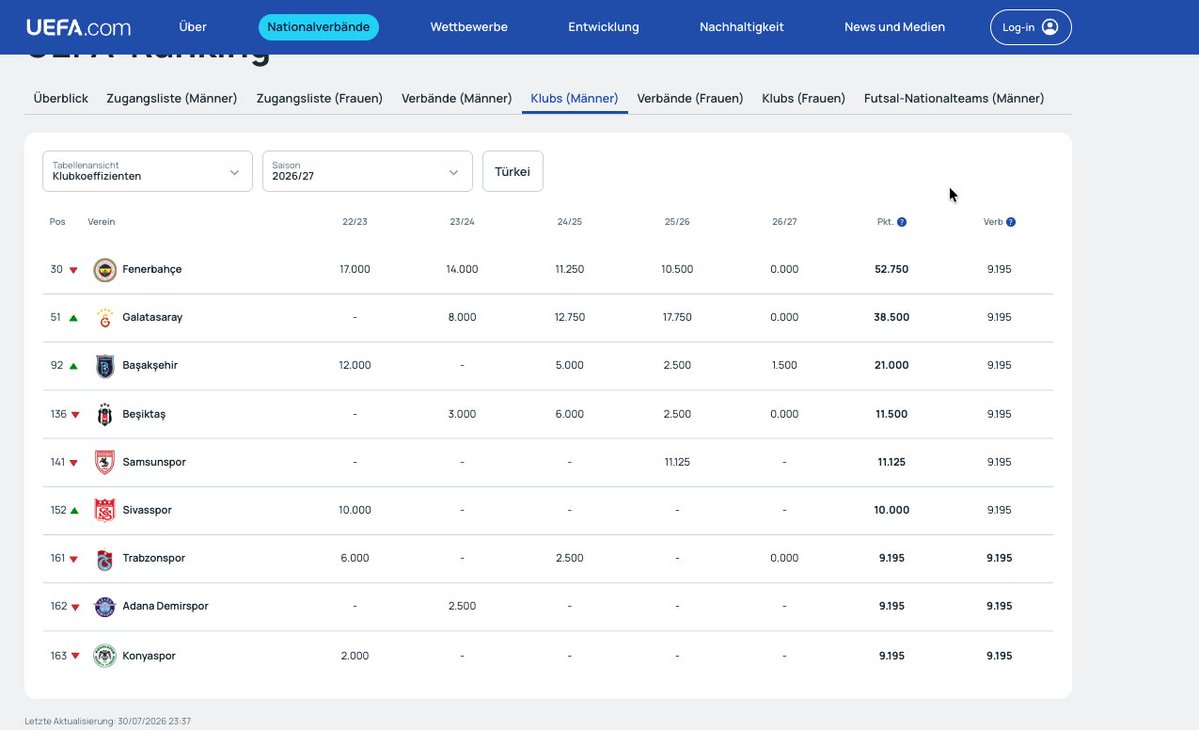Click Beşiktaş's red down-trend arrow
Viewport: 1199px width, 730px height.
click(x=75, y=415)
